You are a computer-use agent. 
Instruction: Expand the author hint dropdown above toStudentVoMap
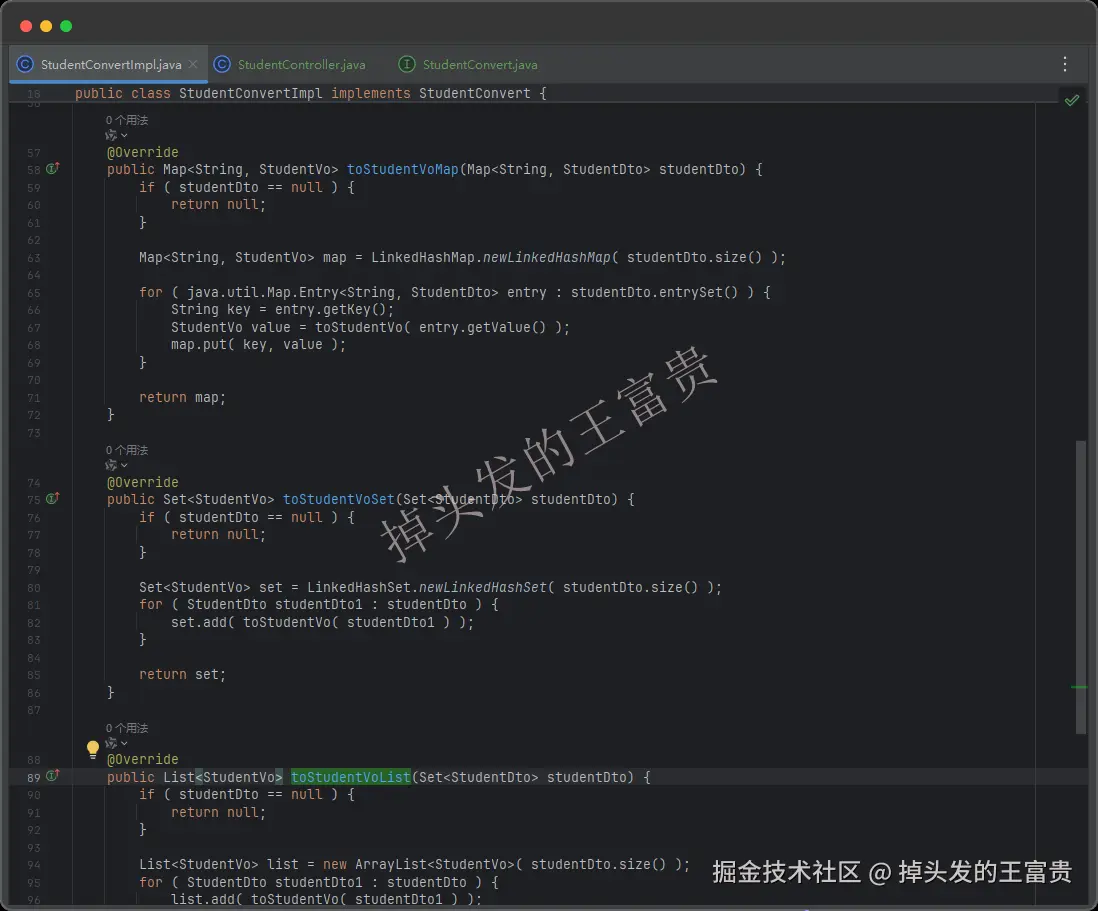[116, 135]
